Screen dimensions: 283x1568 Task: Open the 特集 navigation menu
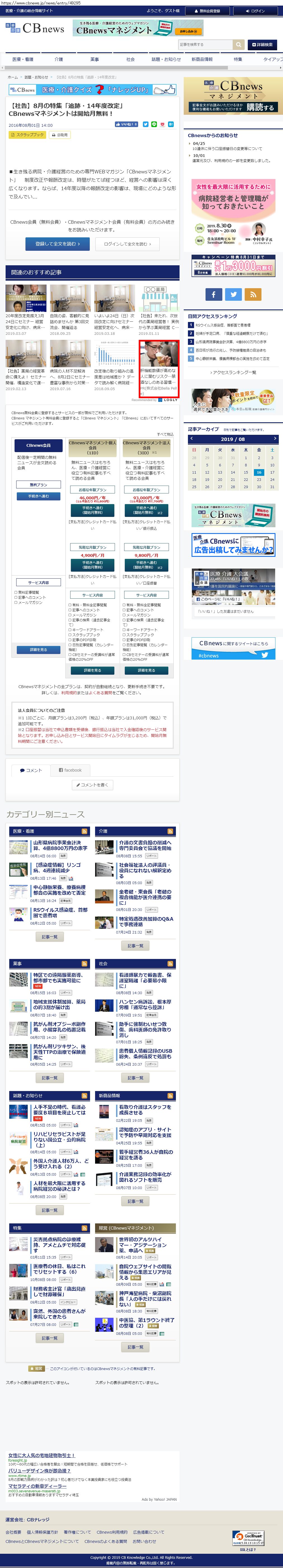(238, 60)
